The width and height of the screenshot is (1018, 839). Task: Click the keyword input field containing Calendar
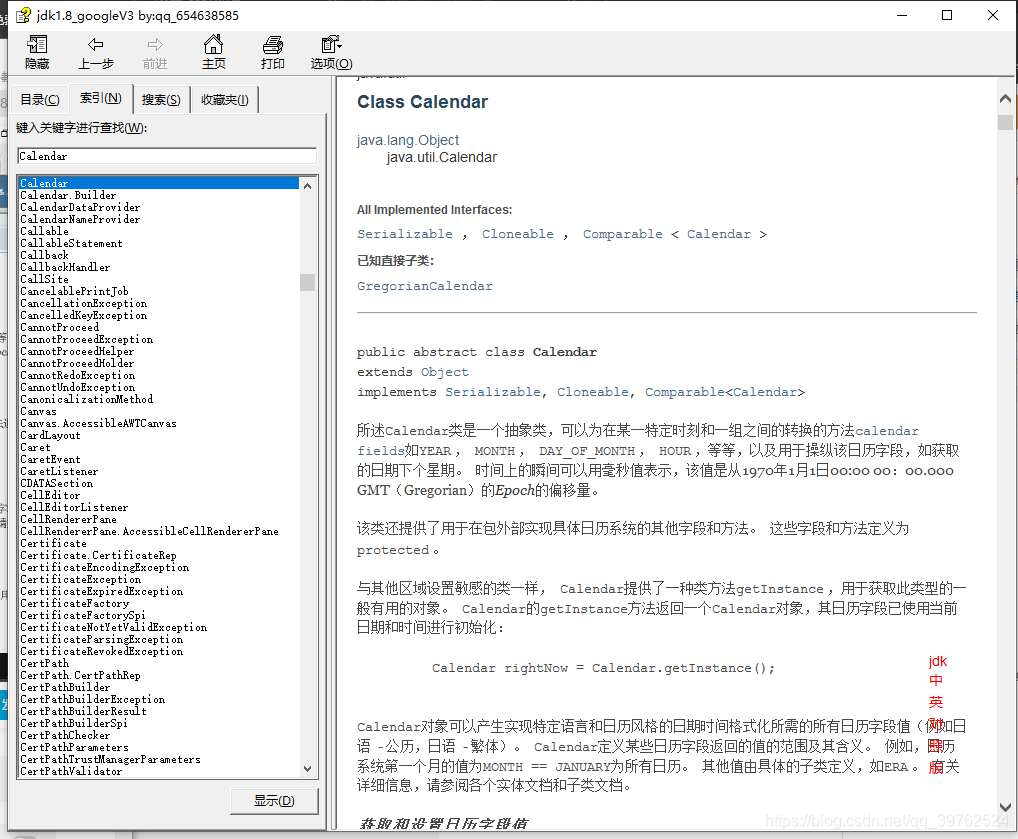tap(167, 156)
